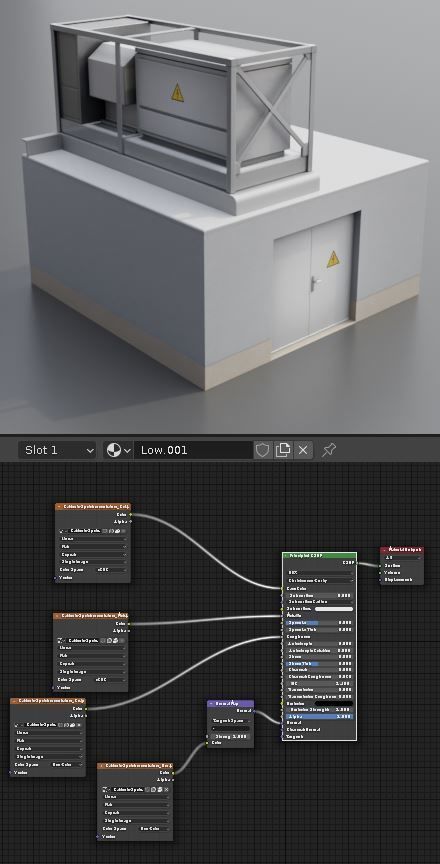Open the All target dropdown in Material Output
This screenshot has width=440, height=864.
(403, 558)
